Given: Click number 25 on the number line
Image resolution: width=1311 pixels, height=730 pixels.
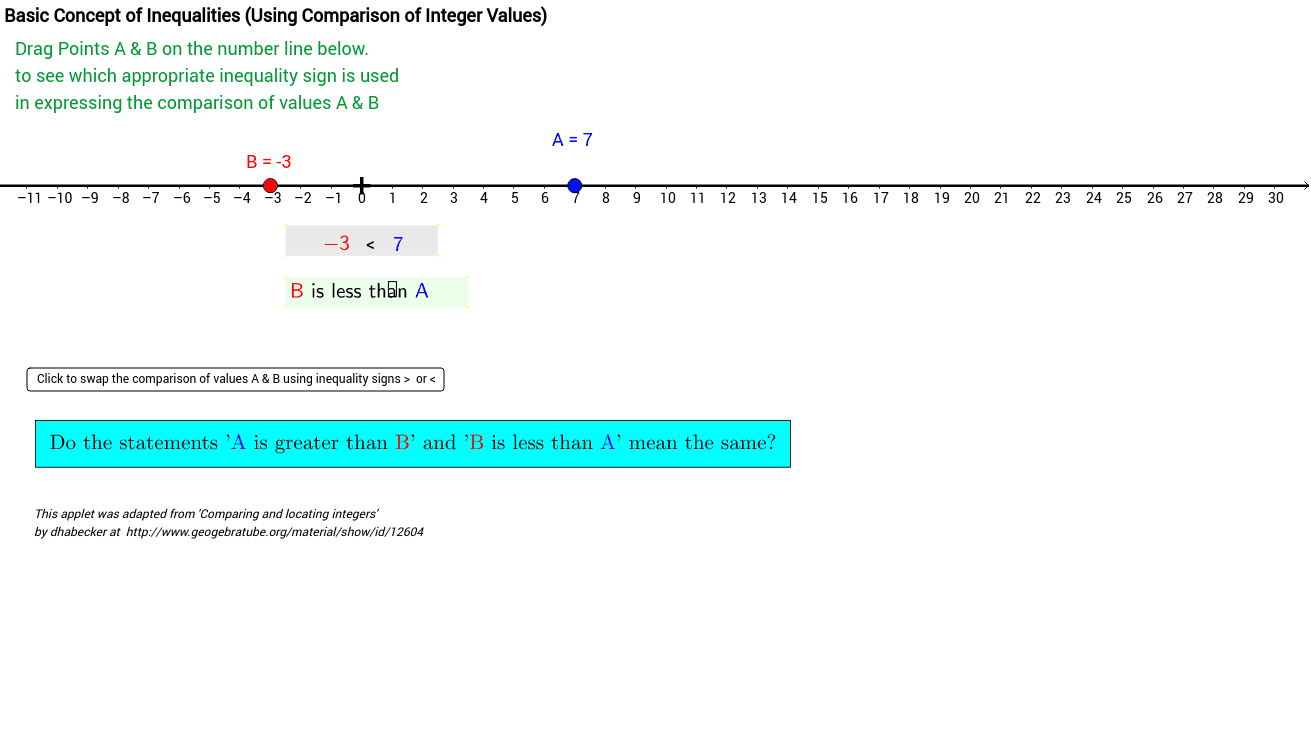Looking at the screenshot, I should click(1124, 198).
